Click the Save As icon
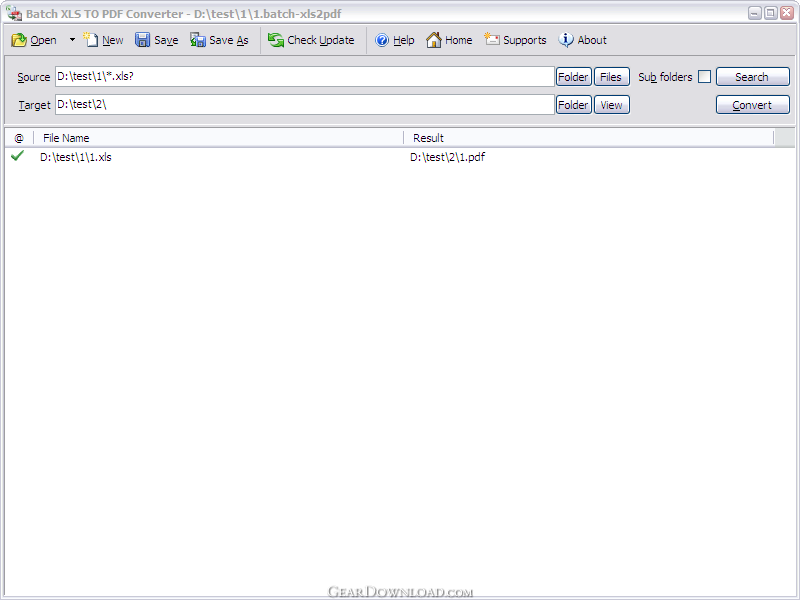This screenshot has height=600, width=800. tap(198, 40)
